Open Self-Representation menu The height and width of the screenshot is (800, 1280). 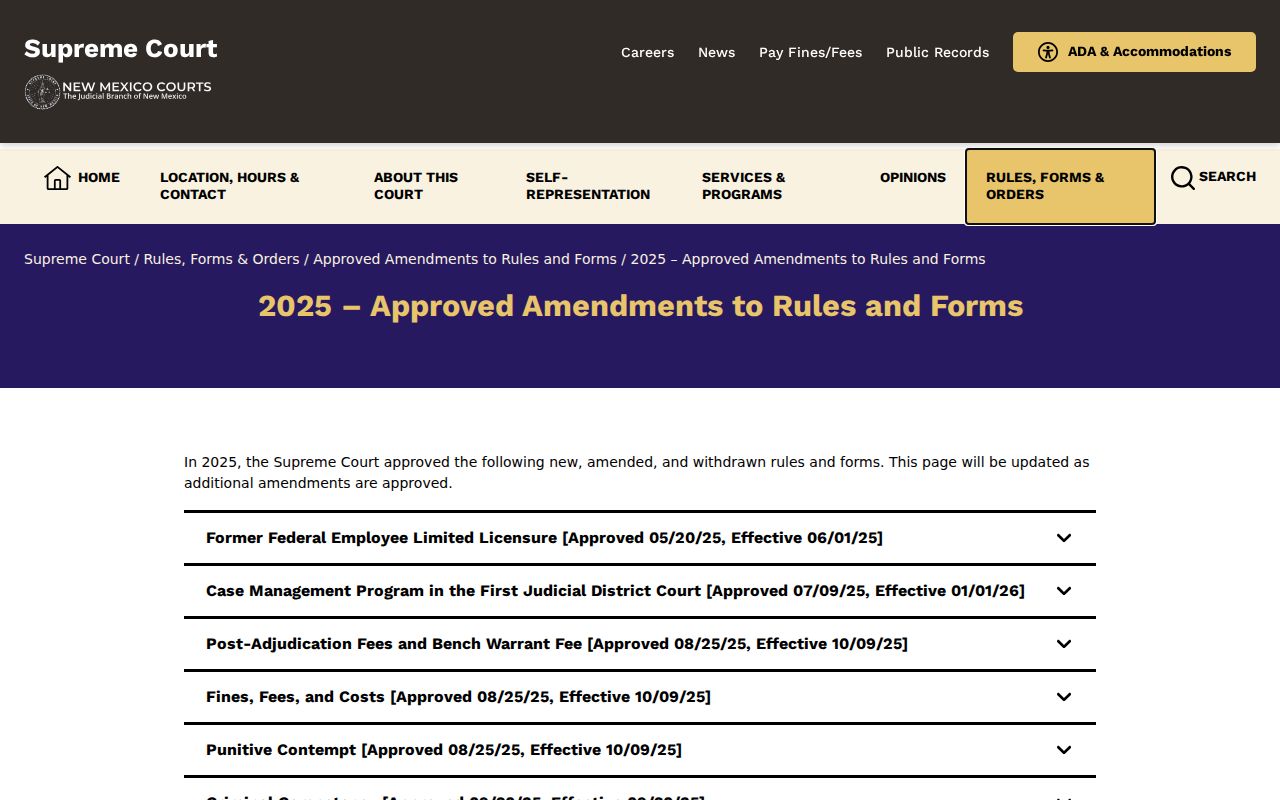coord(588,186)
